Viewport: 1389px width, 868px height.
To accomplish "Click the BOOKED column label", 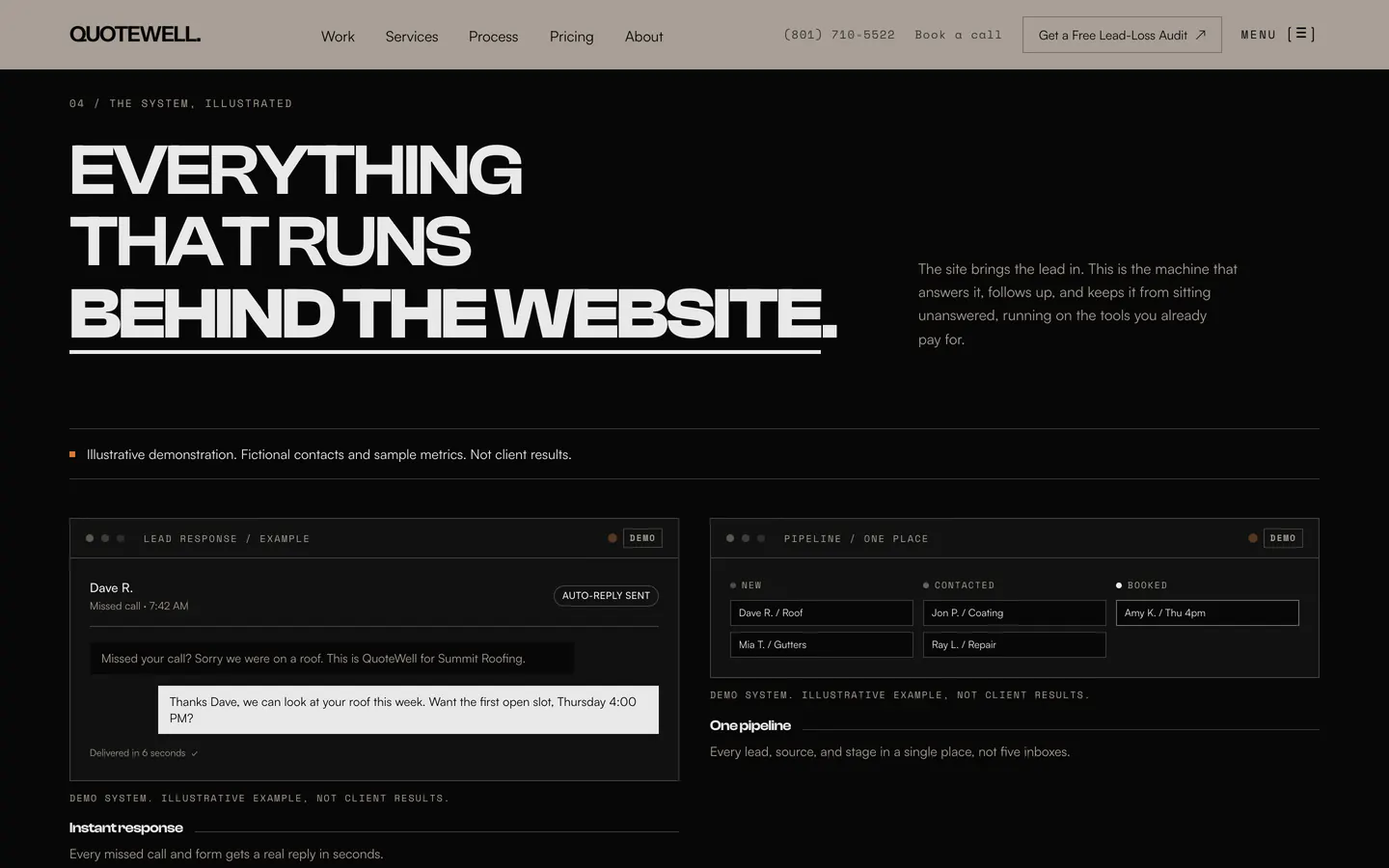I will coord(1147,585).
